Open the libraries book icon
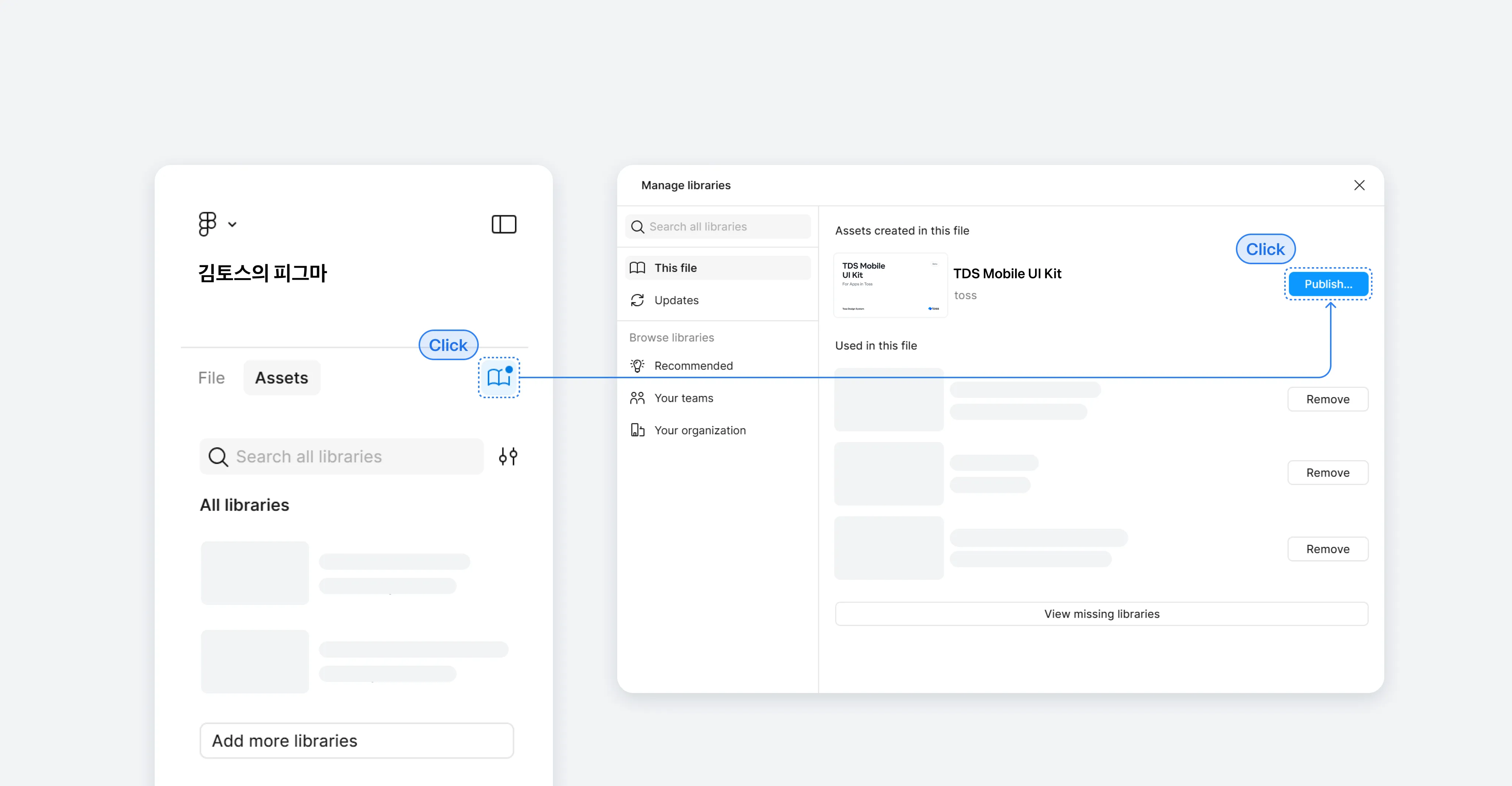 499,377
